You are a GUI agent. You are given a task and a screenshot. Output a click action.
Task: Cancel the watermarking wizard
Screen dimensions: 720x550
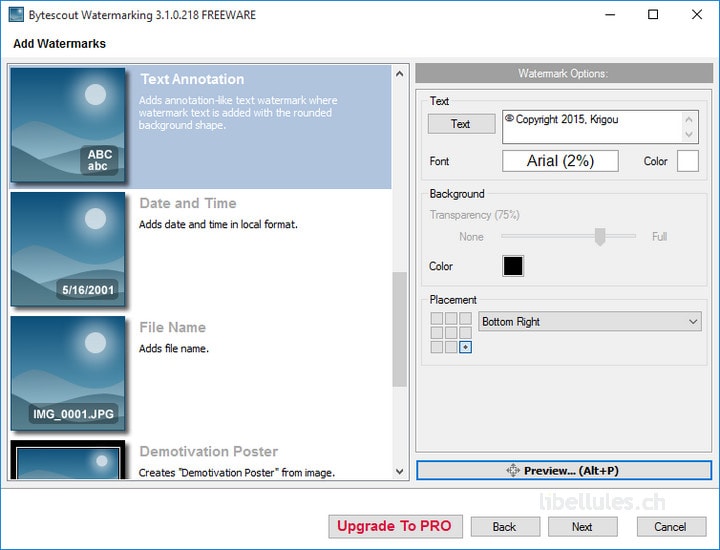click(x=671, y=527)
